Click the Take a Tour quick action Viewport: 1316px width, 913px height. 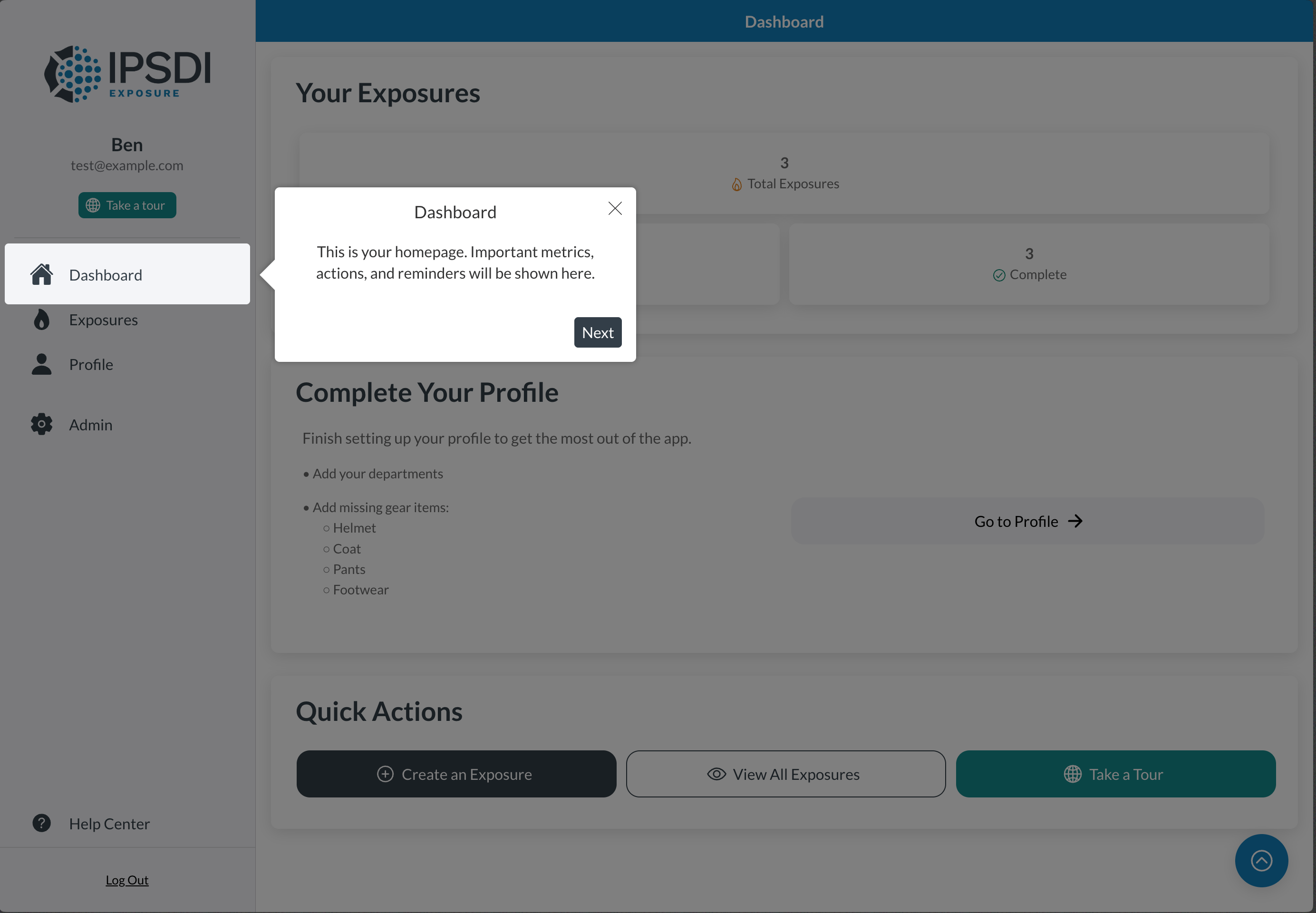pyautogui.click(x=1115, y=774)
